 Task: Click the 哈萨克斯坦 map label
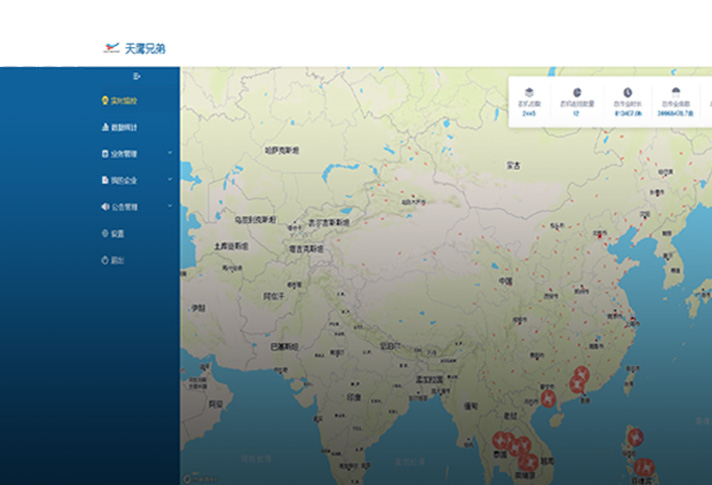pyautogui.click(x=282, y=150)
